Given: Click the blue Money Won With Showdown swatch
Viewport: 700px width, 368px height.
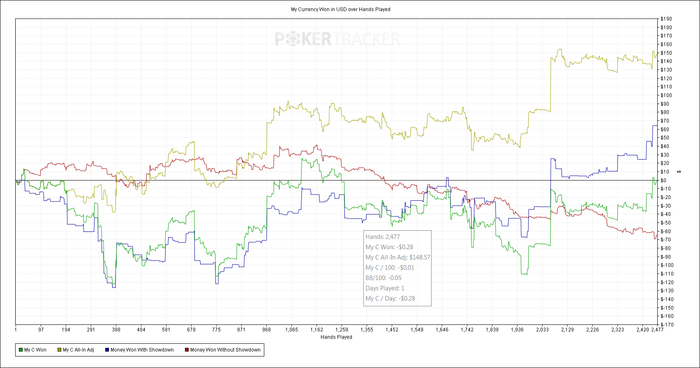Looking at the screenshot, I should pyautogui.click(x=107, y=350).
